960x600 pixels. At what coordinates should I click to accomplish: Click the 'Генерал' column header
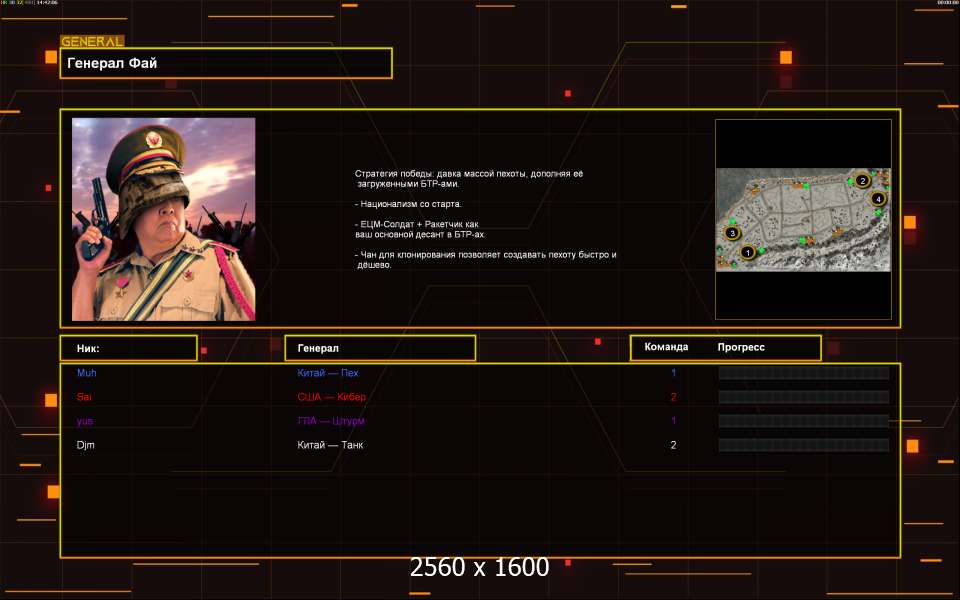point(380,348)
